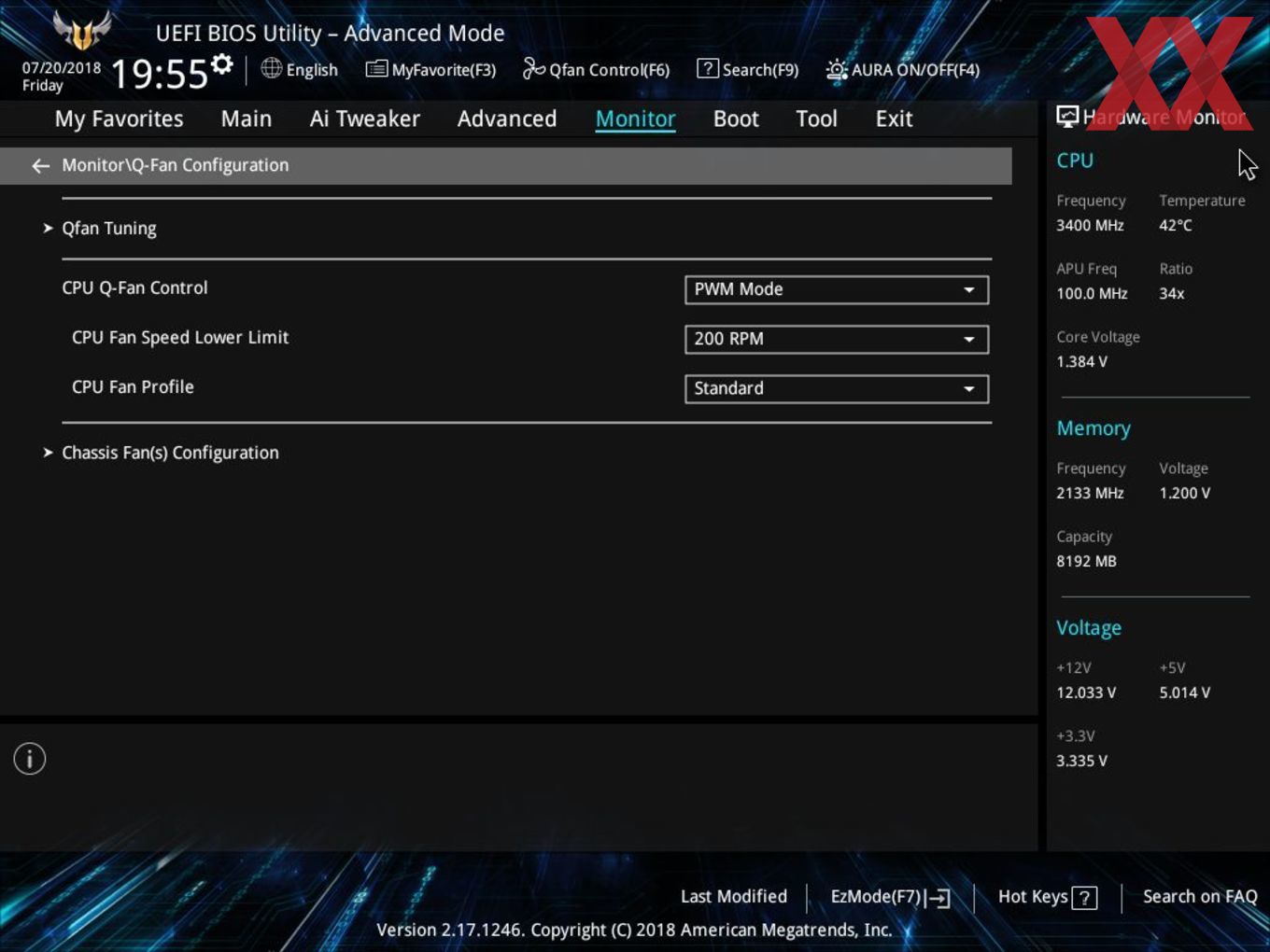This screenshot has width=1270, height=952.
Task: Go to the Advanced tab
Action: pyautogui.click(x=507, y=119)
